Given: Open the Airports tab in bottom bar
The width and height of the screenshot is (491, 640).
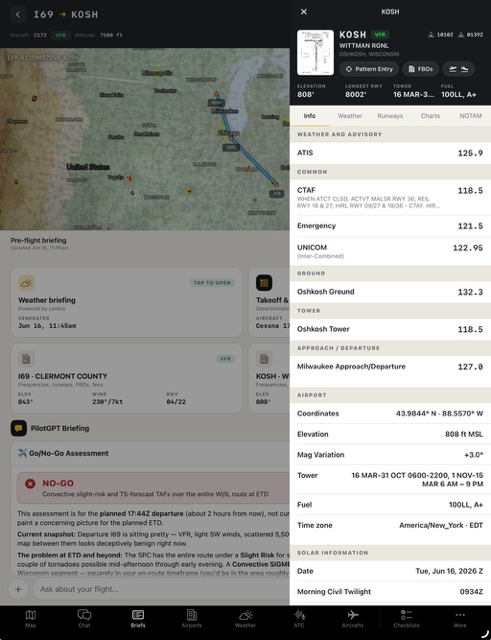Looking at the screenshot, I should click(191, 619).
